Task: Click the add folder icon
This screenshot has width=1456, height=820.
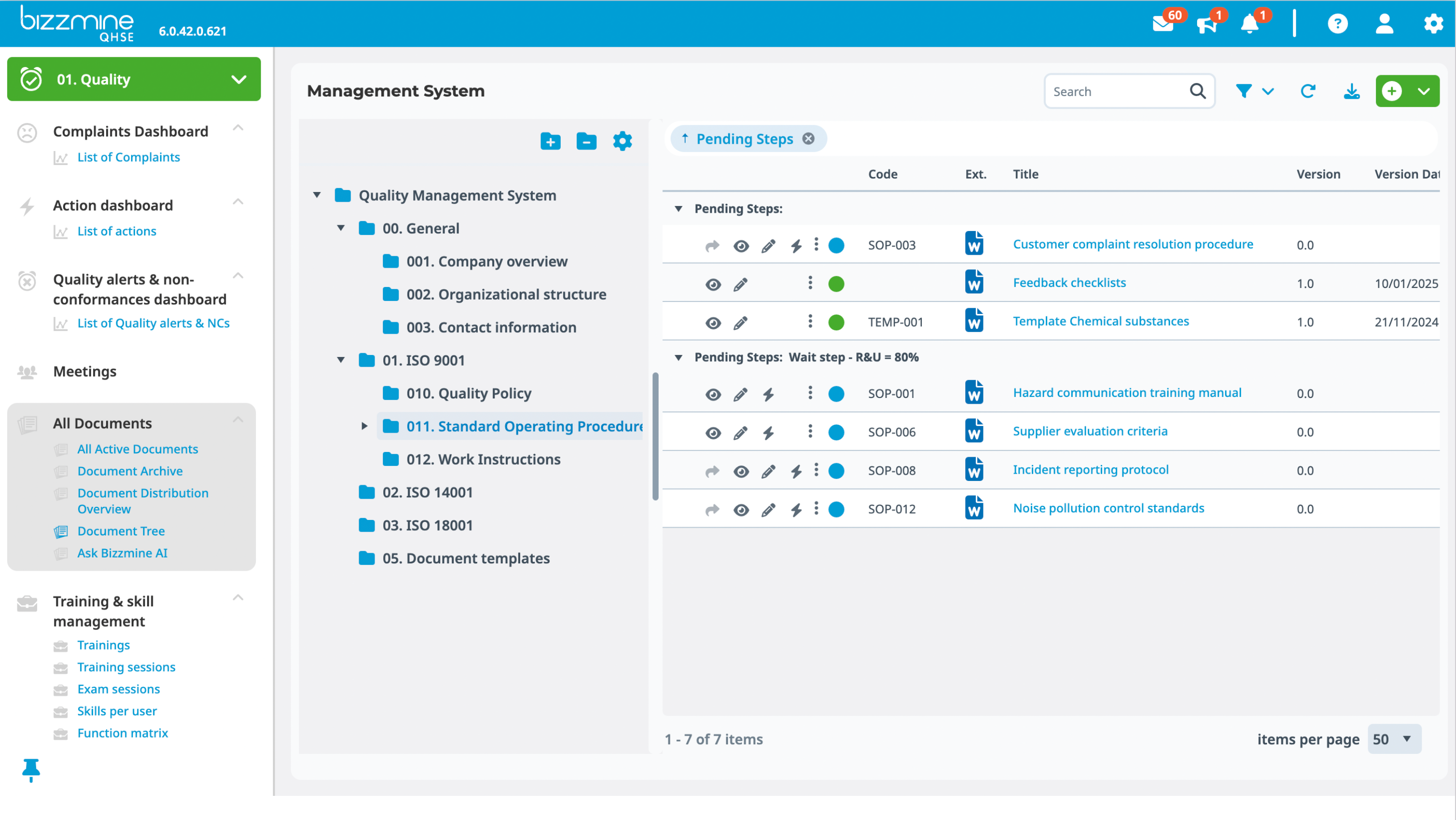Action: point(550,141)
